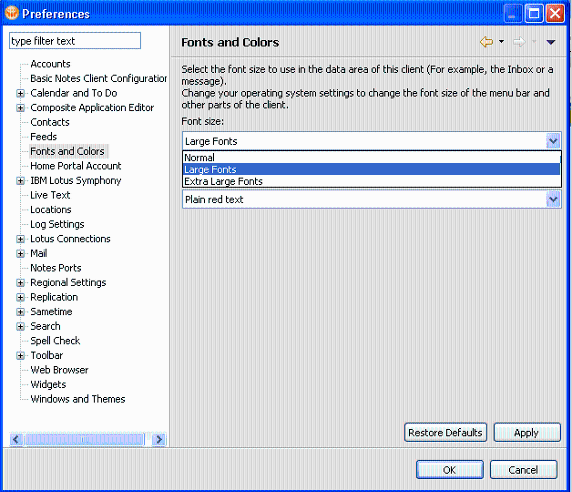Screen dimensions: 572x492
Task: Click the Restore Defaults button
Action: pyautogui.click(x=445, y=433)
